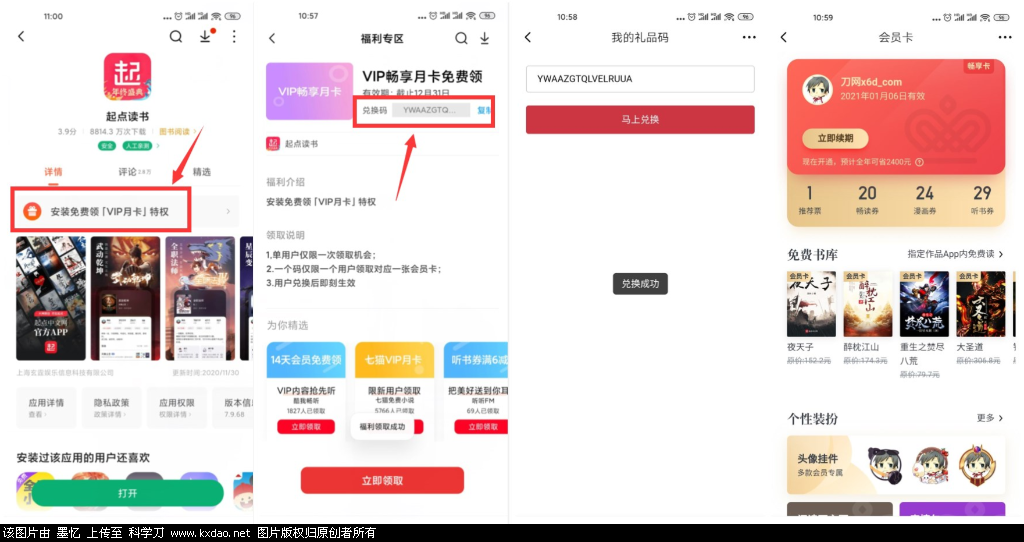Open the 夜天子 book cover

[812, 303]
